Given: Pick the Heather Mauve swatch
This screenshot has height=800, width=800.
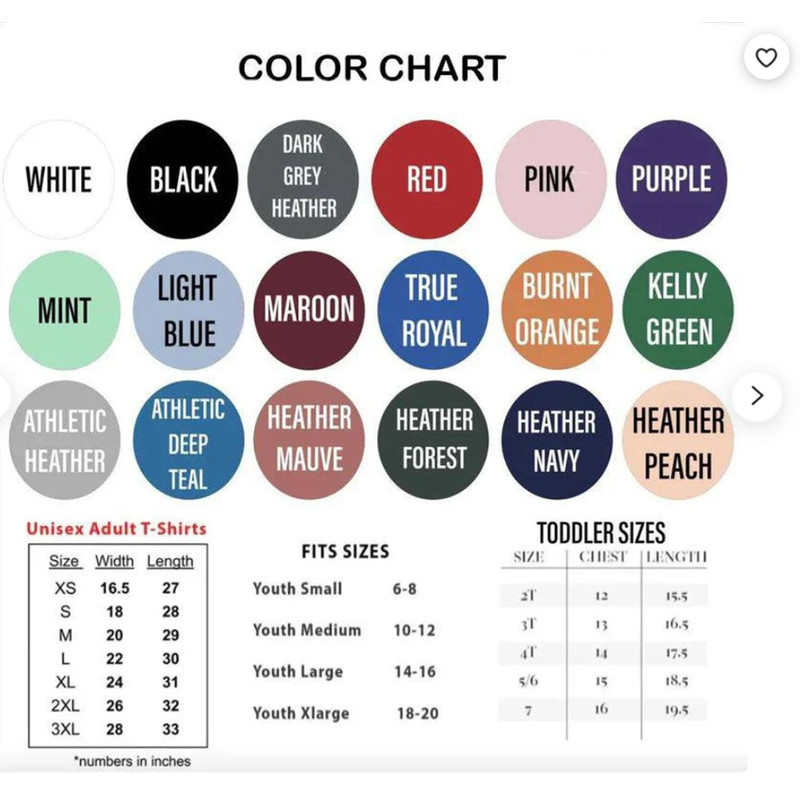Looking at the screenshot, I should pyautogui.click(x=310, y=440).
